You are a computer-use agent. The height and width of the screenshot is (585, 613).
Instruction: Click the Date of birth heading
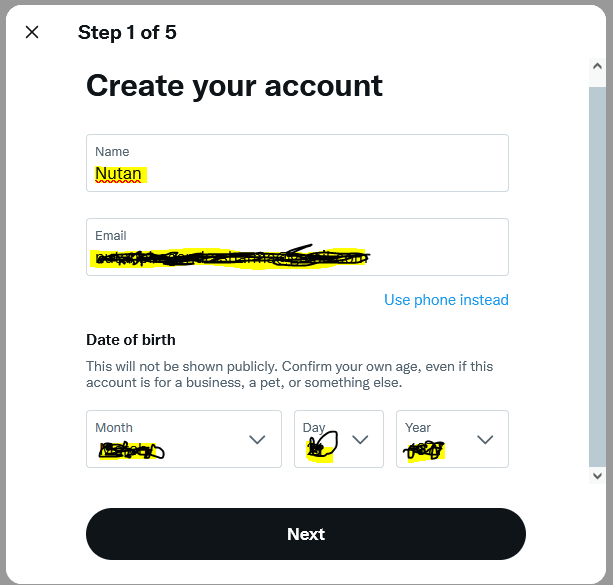coord(131,340)
